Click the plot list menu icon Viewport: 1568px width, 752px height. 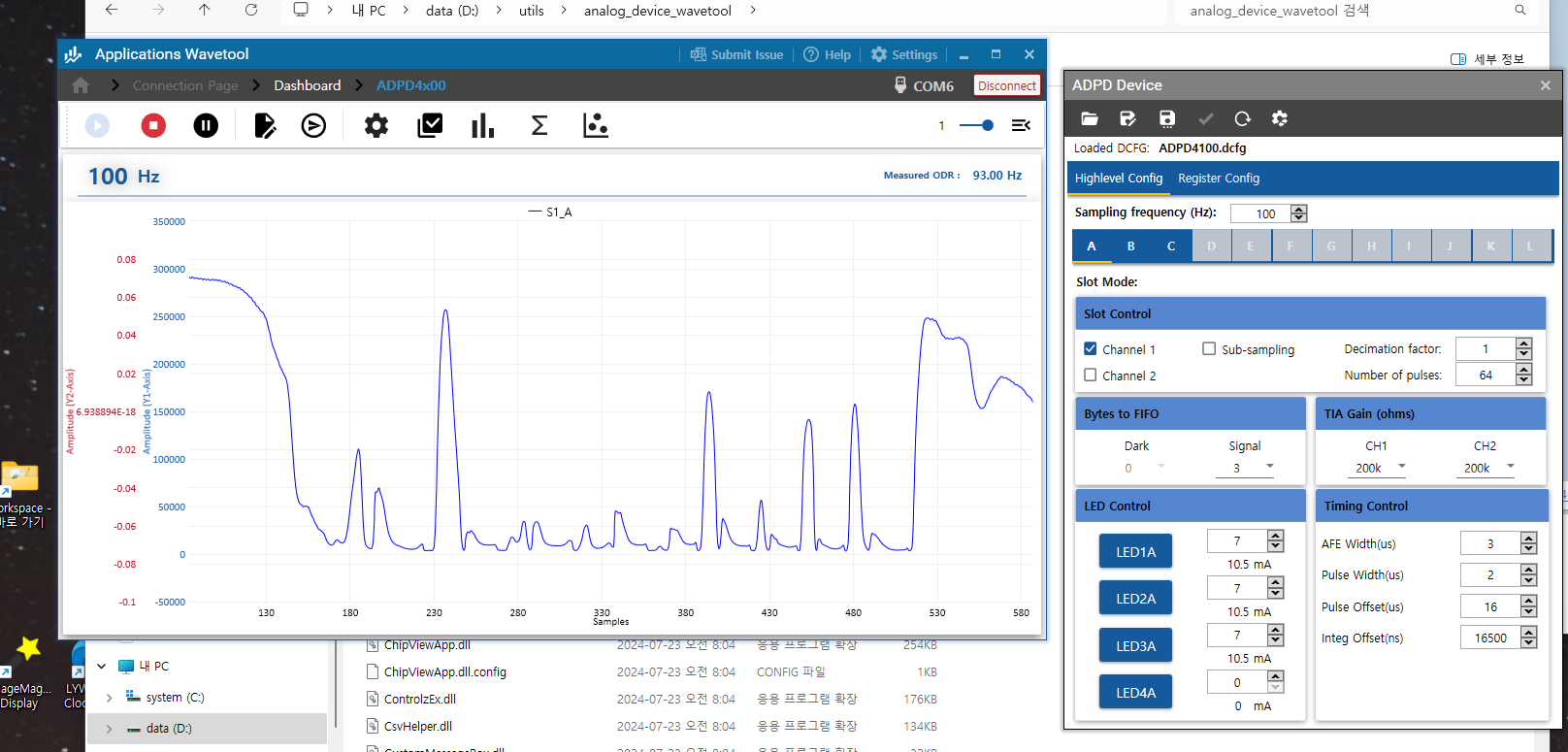click(1021, 125)
